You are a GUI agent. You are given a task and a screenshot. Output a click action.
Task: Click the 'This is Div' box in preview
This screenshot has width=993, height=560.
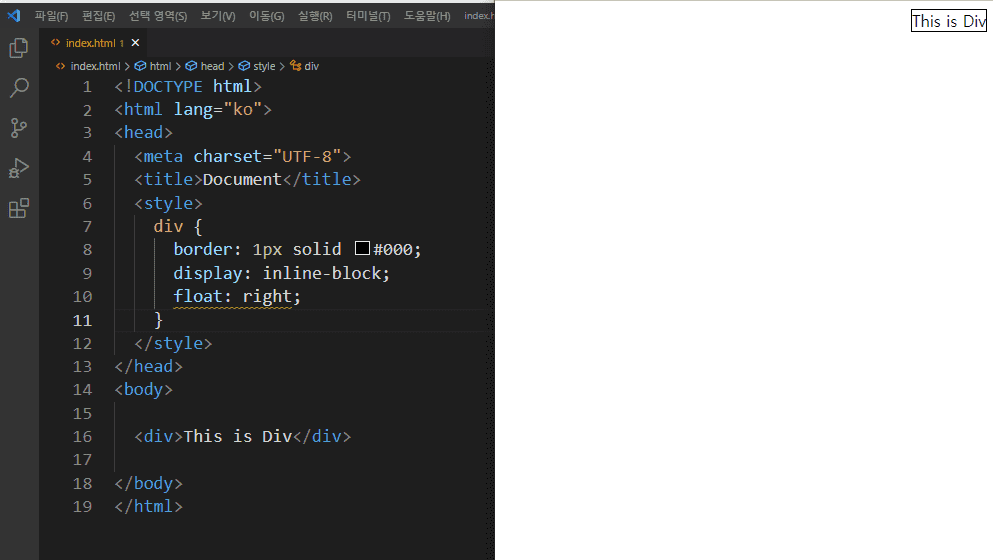(x=949, y=21)
